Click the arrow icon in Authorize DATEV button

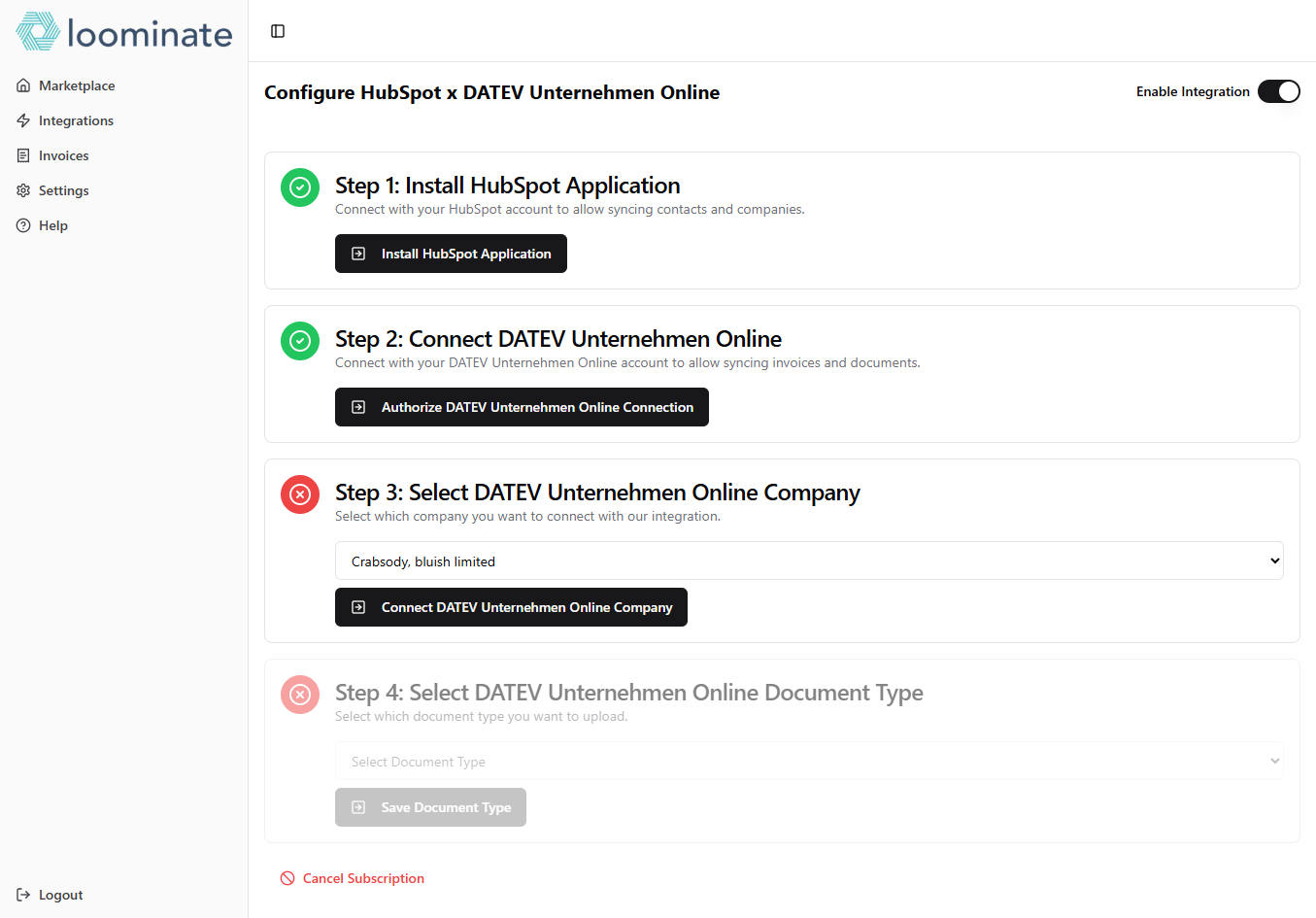point(358,407)
